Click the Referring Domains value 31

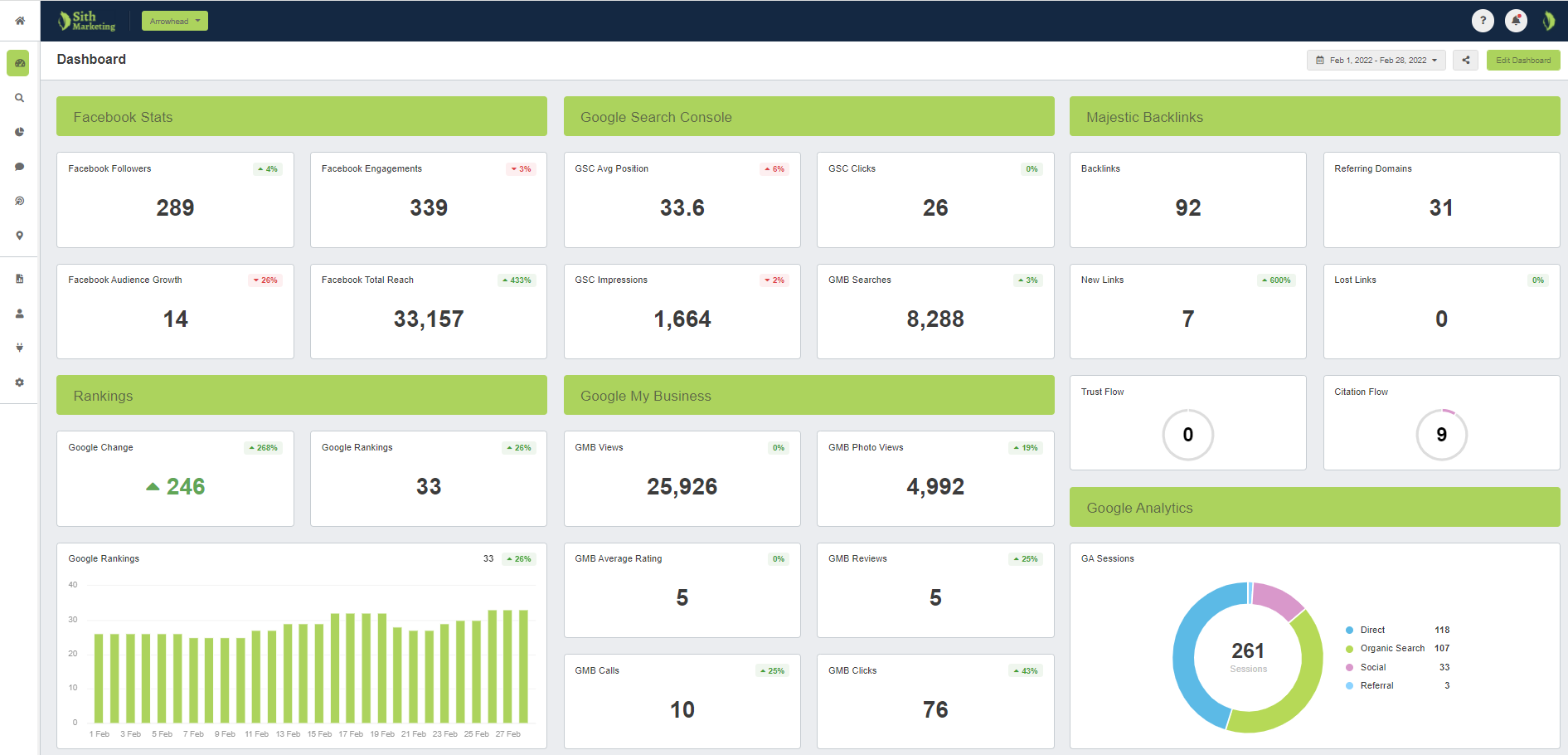pos(1441,207)
